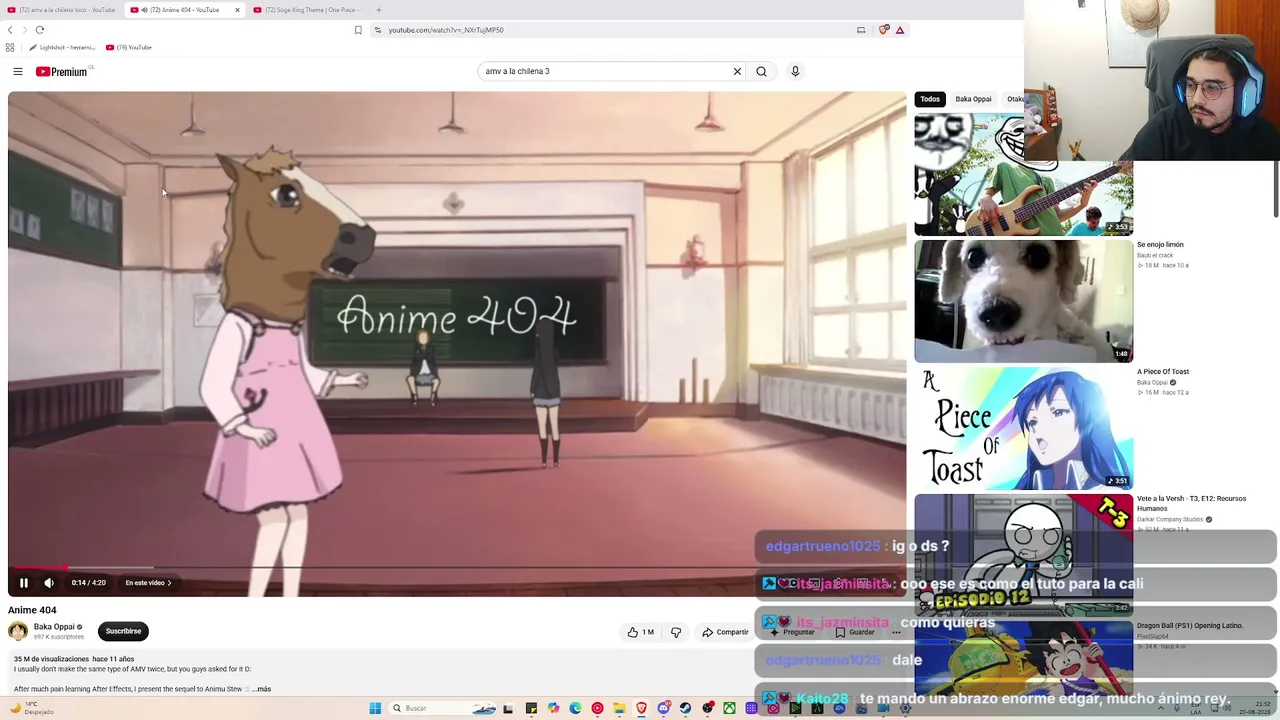Screen dimensions: 1280x720
Task: Open the '(79) YouTube' bookmark
Action: pyautogui.click(x=129, y=47)
